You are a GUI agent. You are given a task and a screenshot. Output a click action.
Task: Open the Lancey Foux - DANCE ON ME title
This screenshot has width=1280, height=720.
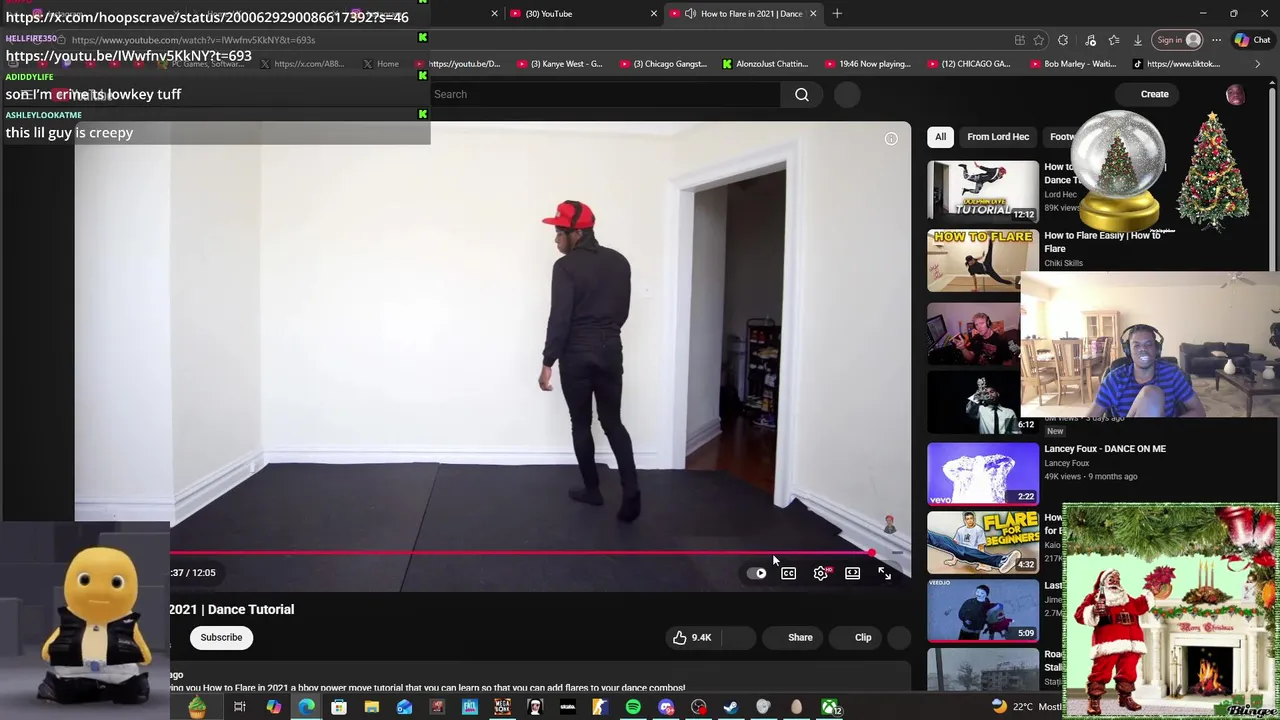1105,449
